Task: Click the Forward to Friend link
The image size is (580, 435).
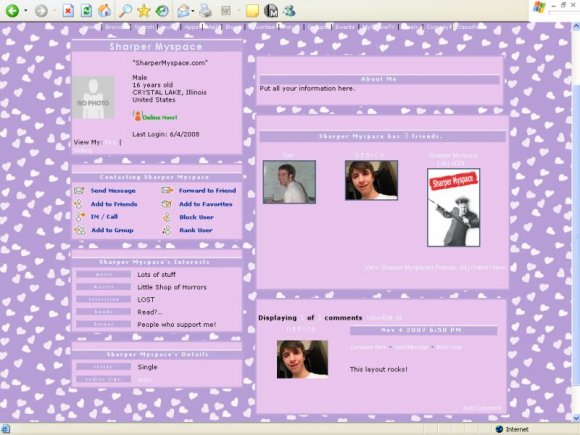Action: pos(208,190)
